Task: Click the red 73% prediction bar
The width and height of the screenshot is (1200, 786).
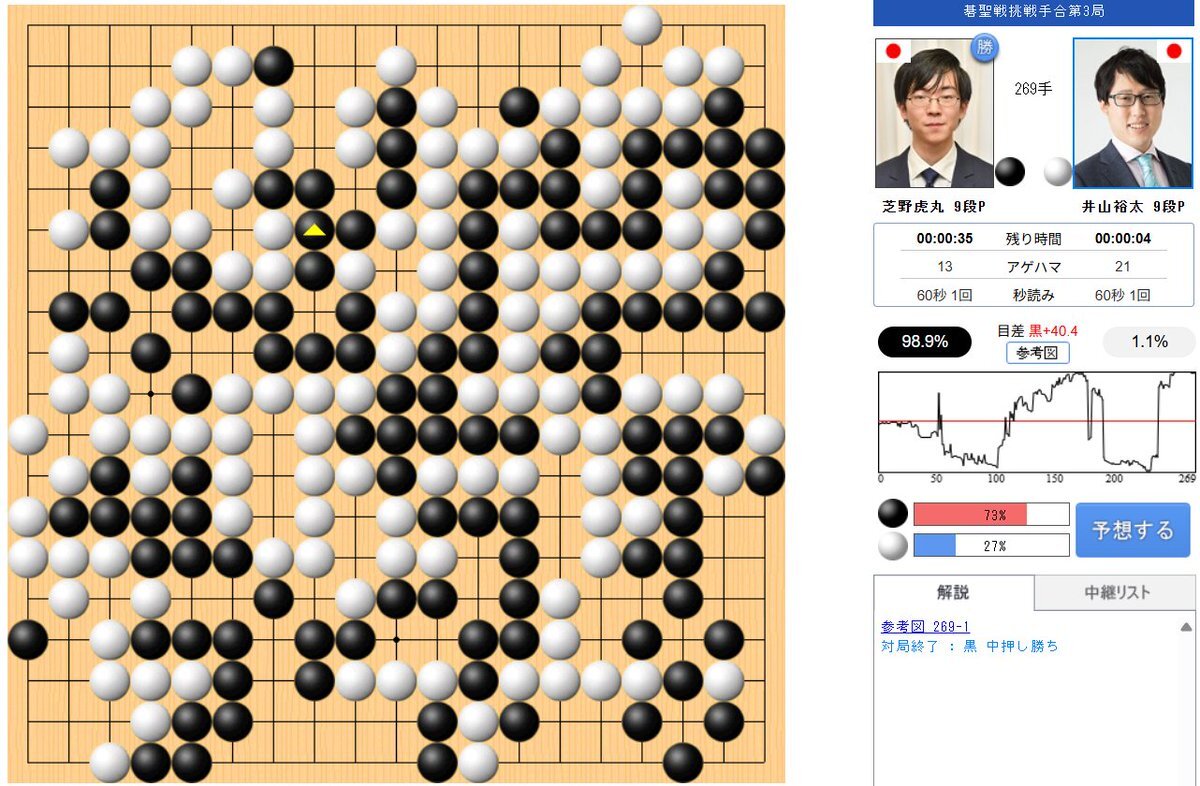Action: point(970,514)
